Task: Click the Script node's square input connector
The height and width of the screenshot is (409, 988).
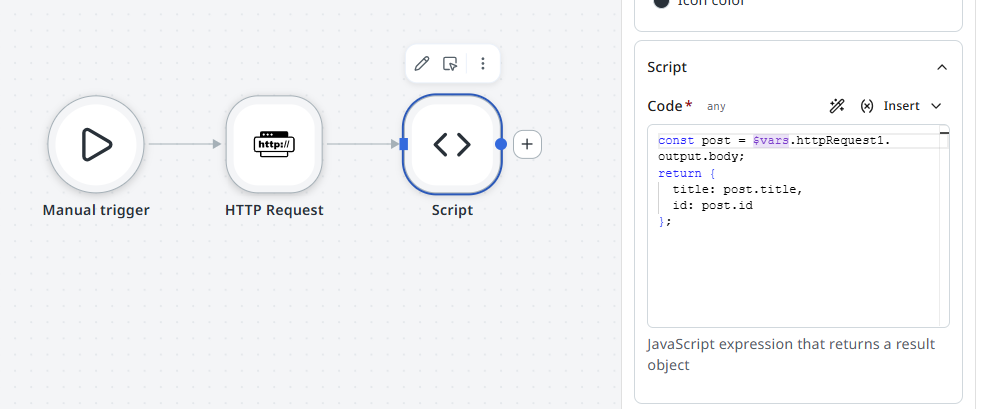Action: coord(404,144)
